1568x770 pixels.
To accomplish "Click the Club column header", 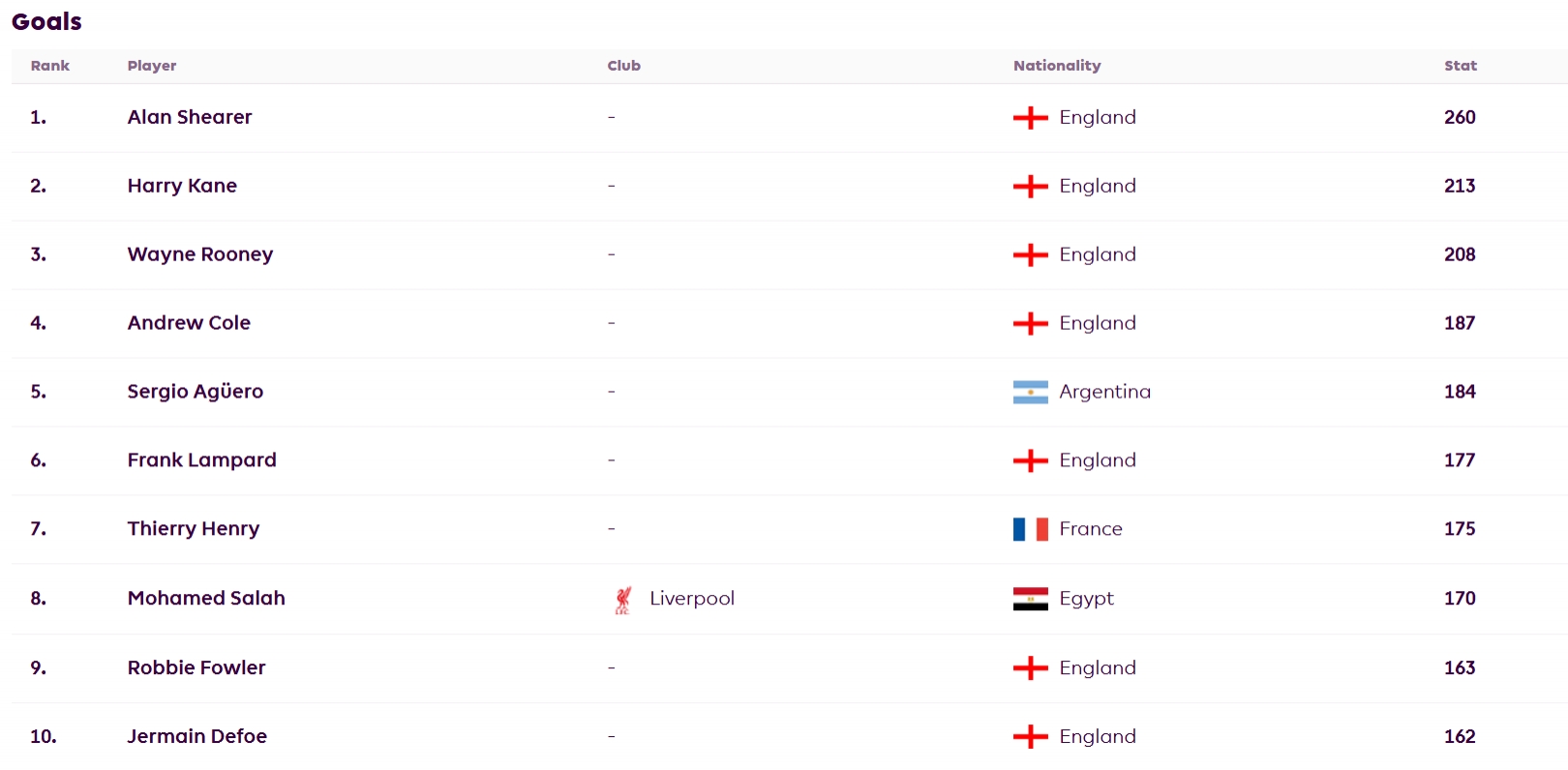I will click(624, 66).
